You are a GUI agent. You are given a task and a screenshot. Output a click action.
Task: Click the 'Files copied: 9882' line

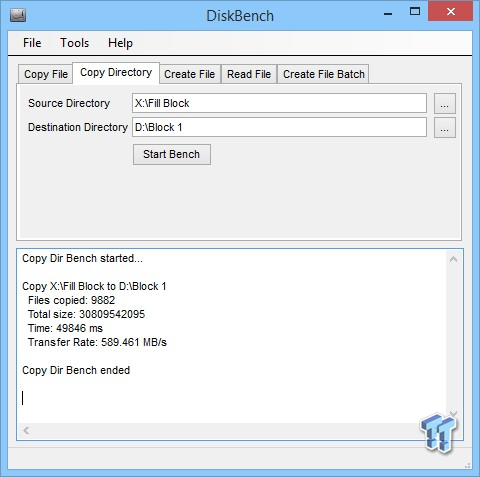pos(71,300)
